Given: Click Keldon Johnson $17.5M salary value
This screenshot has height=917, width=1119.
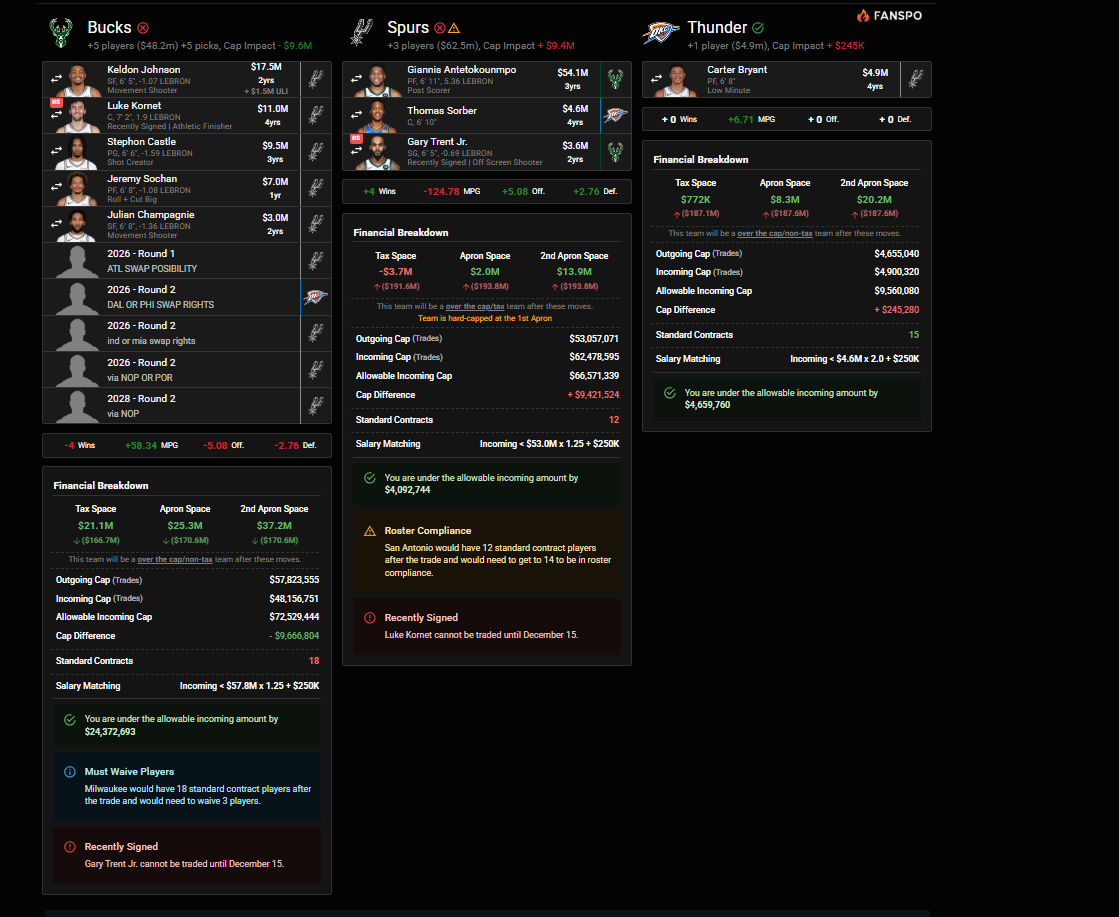Looking at the screenshot, I should point(266,67).
